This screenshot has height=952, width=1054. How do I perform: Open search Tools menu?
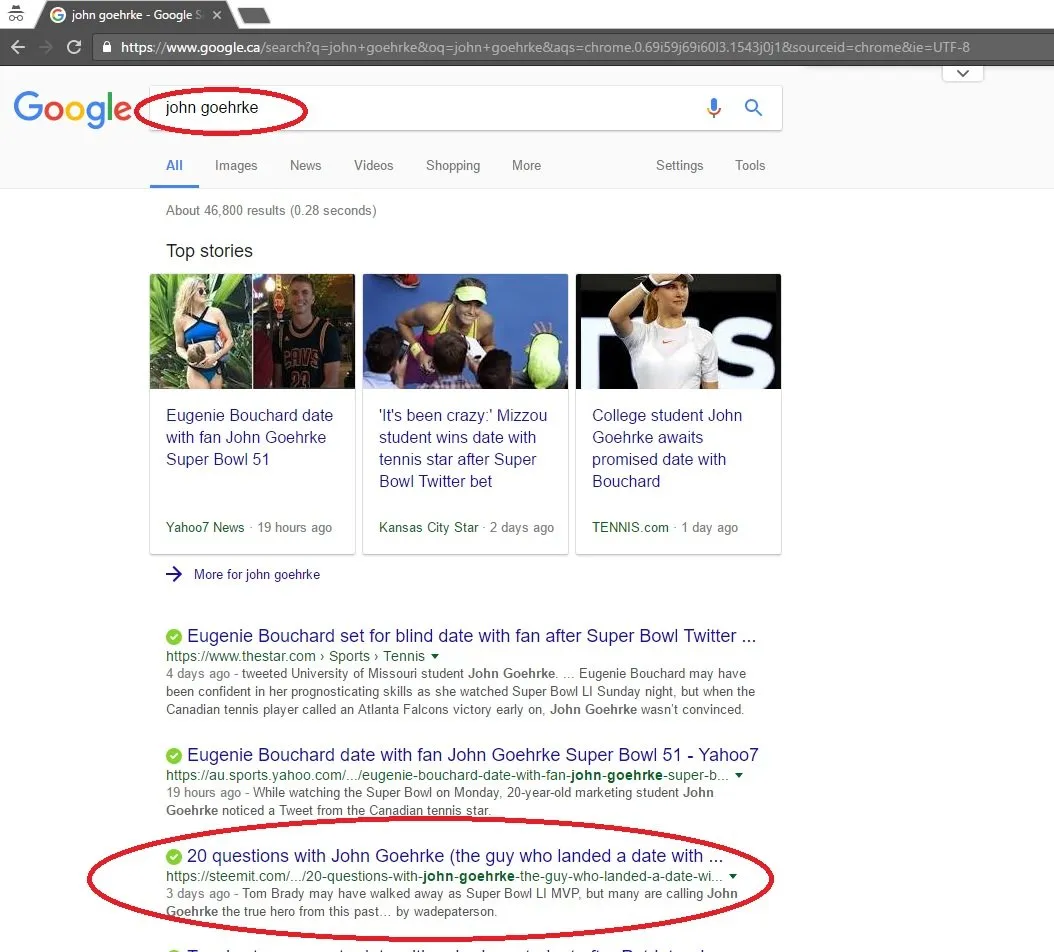pos(750,165)
